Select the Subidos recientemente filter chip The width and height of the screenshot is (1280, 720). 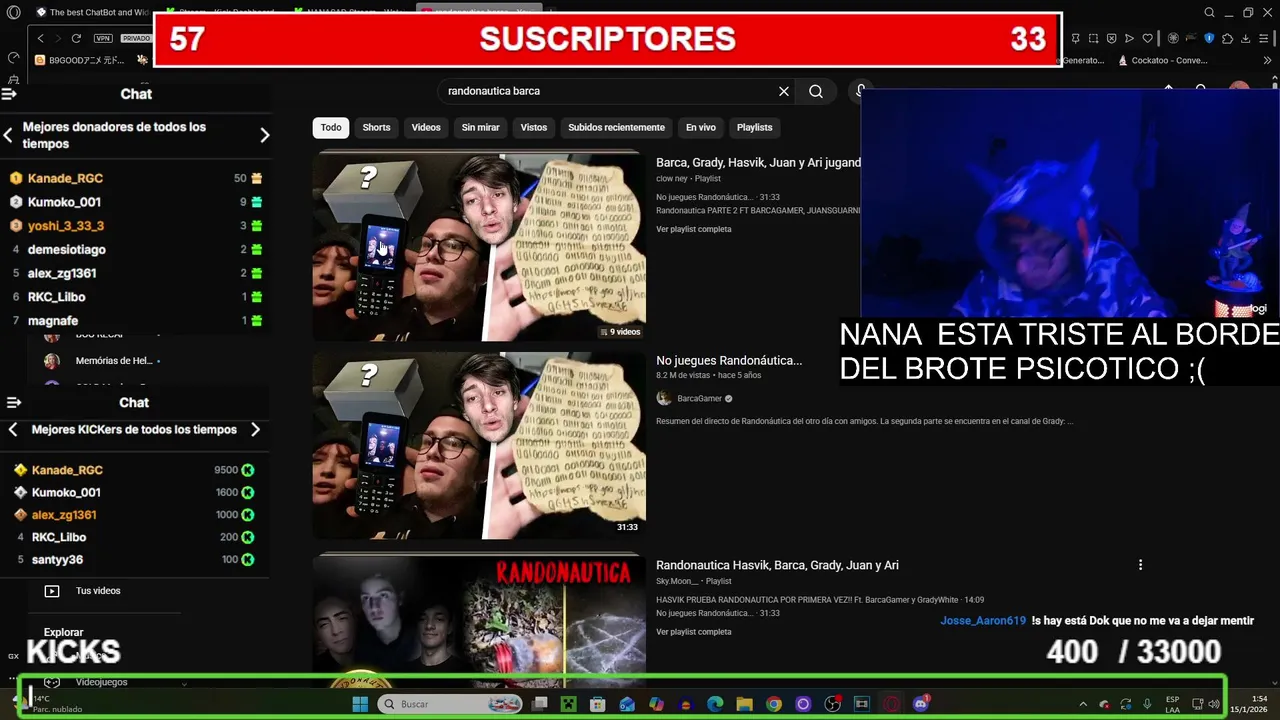pos(616,127)
